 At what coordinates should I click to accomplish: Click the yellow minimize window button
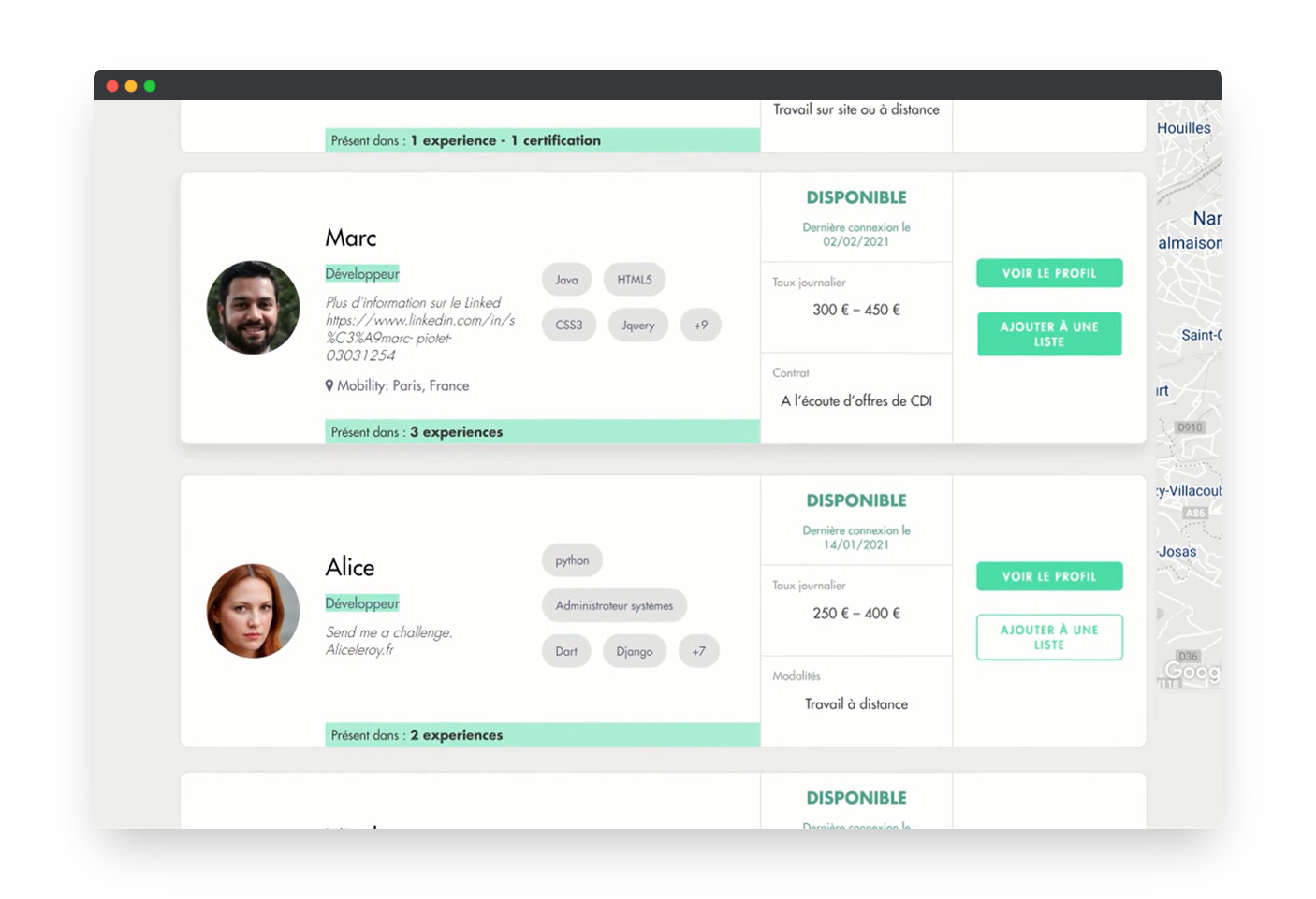(x=131, y=86)
